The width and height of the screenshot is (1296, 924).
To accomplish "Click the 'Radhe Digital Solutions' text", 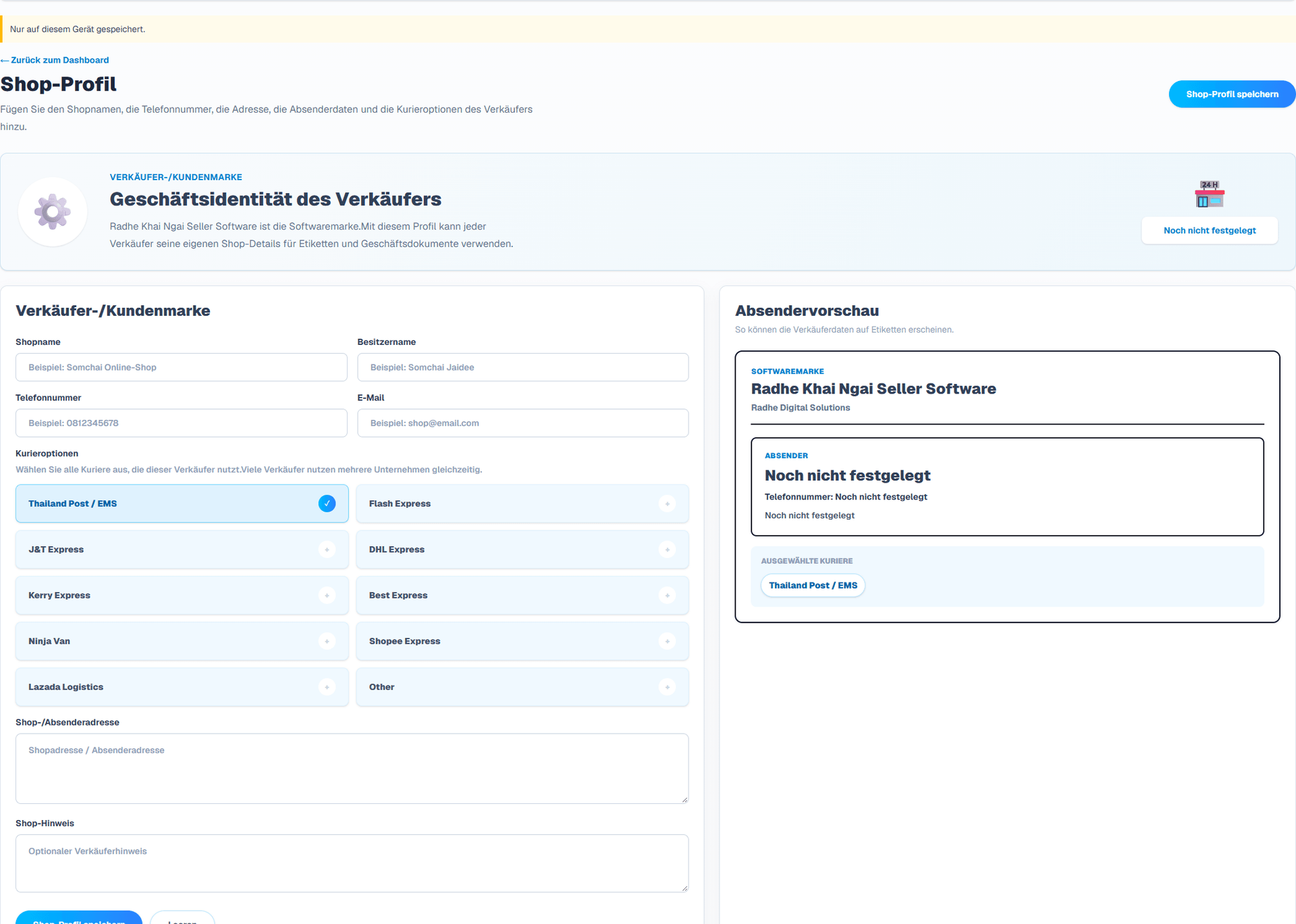I will (801, 408).
